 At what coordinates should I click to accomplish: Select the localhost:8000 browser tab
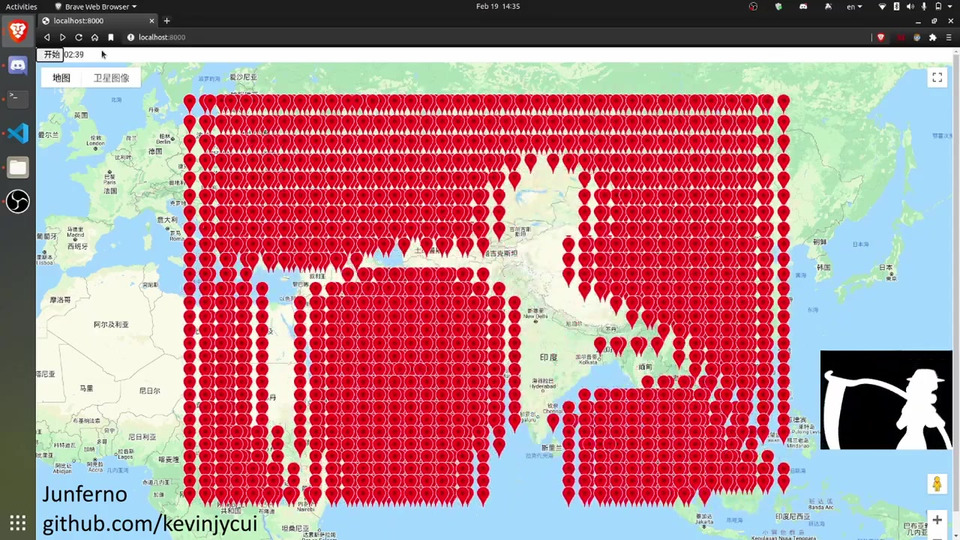click(x=98, y=21)
